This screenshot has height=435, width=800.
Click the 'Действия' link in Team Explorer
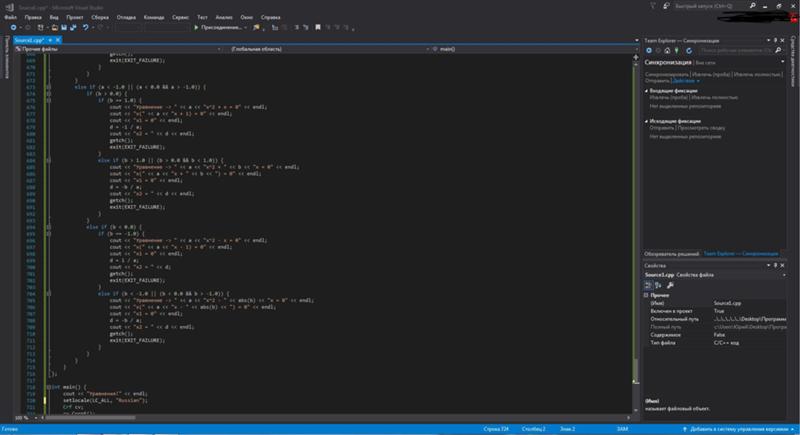tap(686, 80)
